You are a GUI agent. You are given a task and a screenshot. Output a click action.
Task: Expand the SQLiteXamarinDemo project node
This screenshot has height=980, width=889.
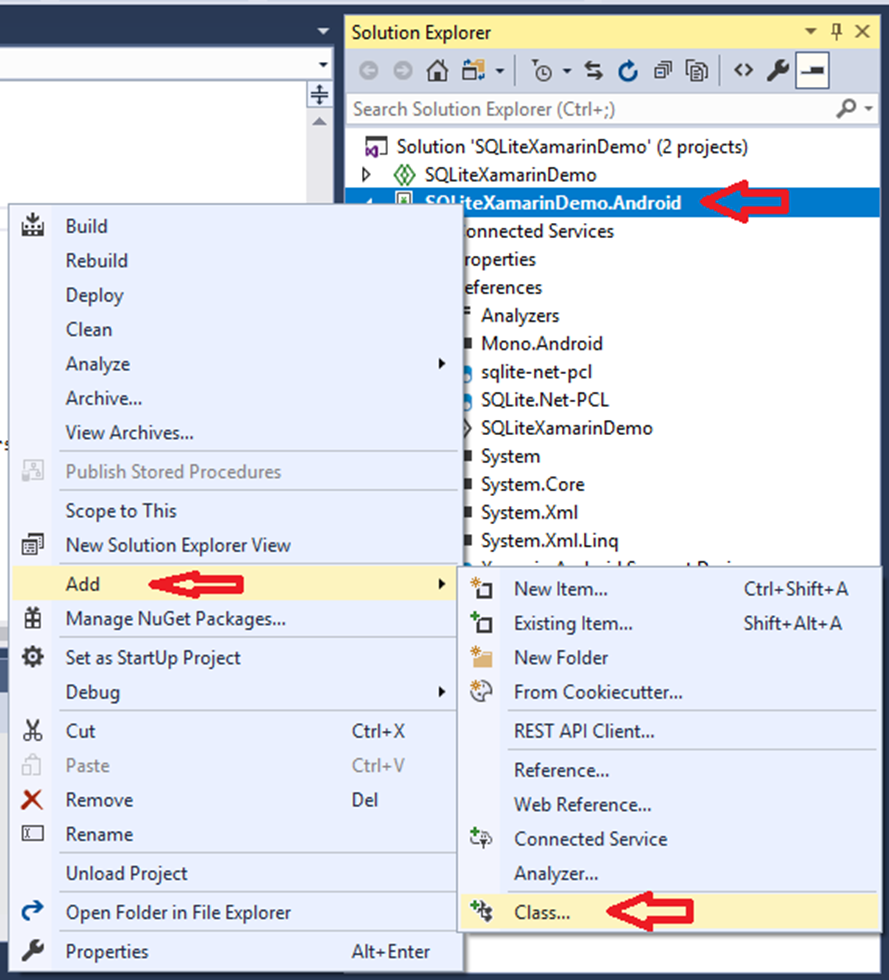[366, 174]
